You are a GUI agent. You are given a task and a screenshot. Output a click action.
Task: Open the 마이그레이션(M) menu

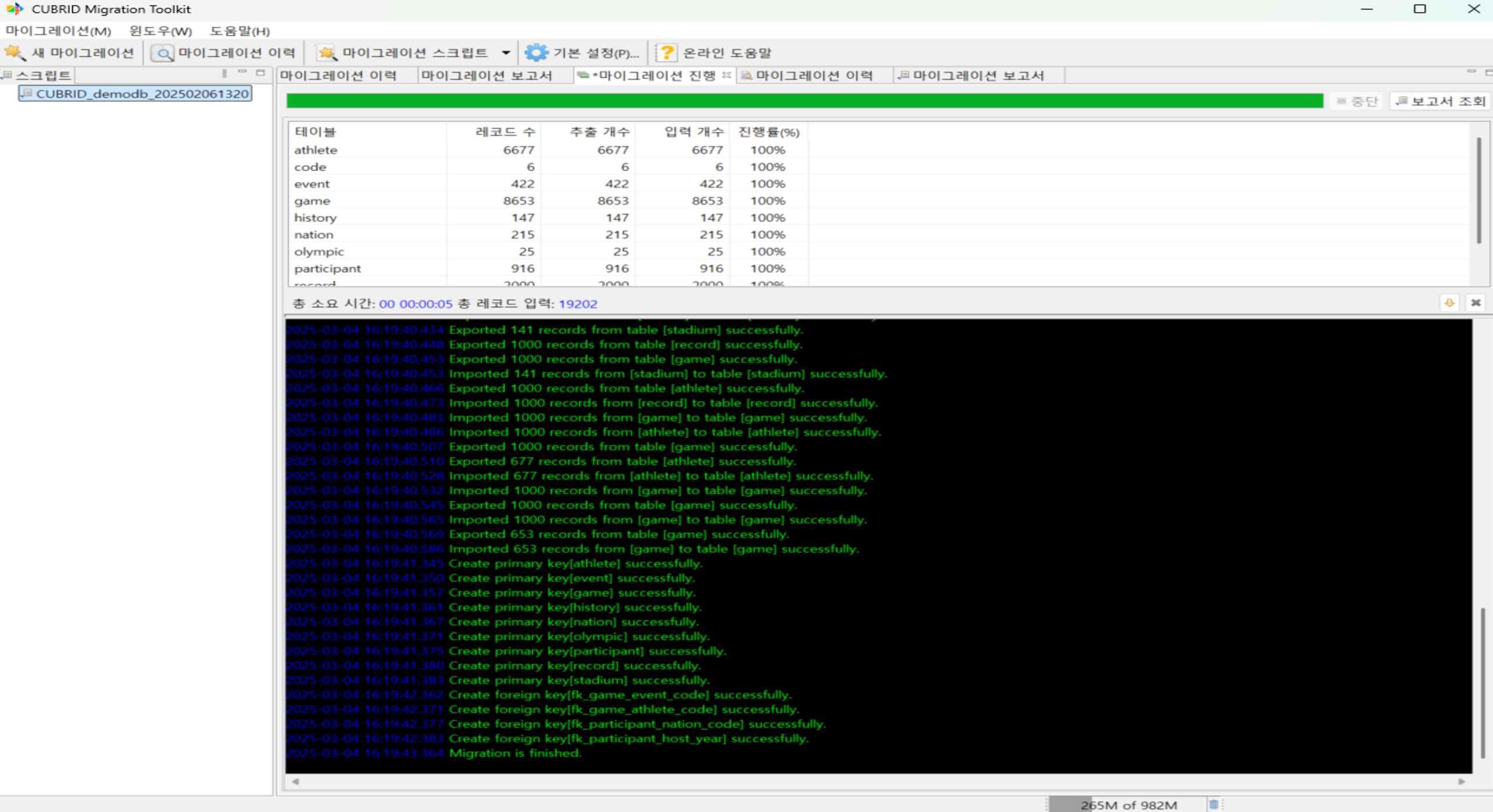[x=58, y=31]
